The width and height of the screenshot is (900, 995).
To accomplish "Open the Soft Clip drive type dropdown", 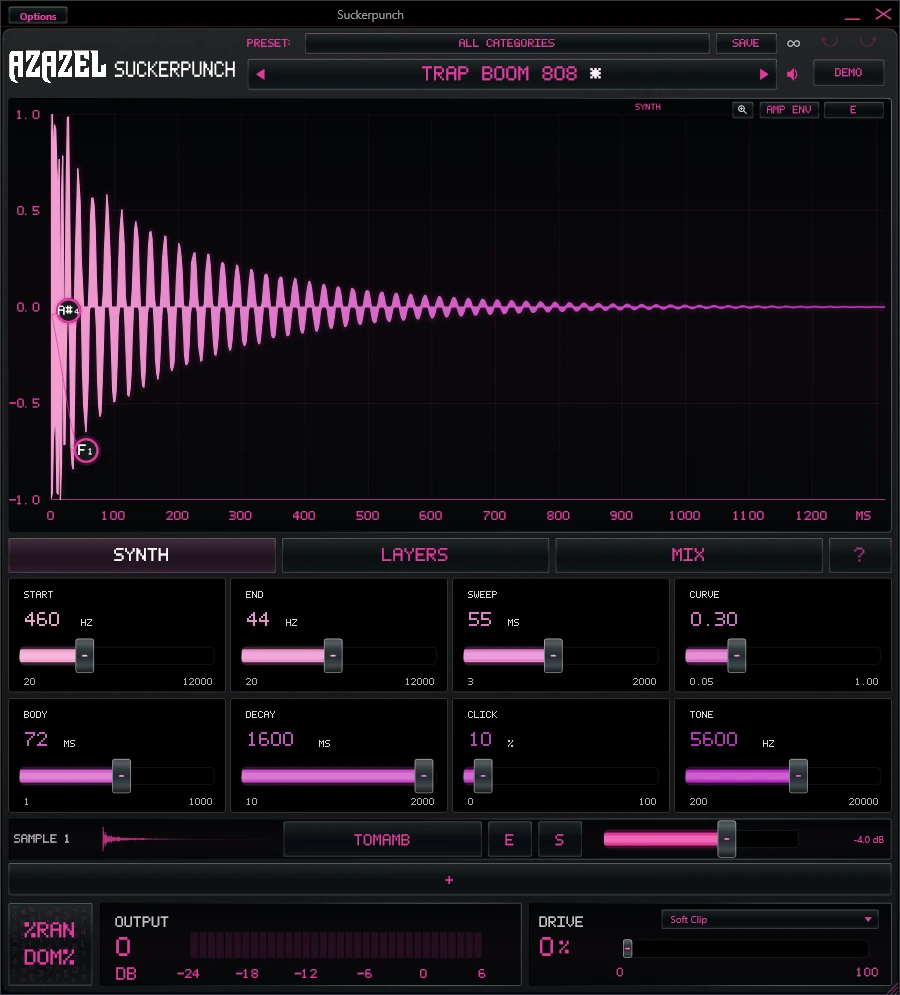I will (770, 919).
